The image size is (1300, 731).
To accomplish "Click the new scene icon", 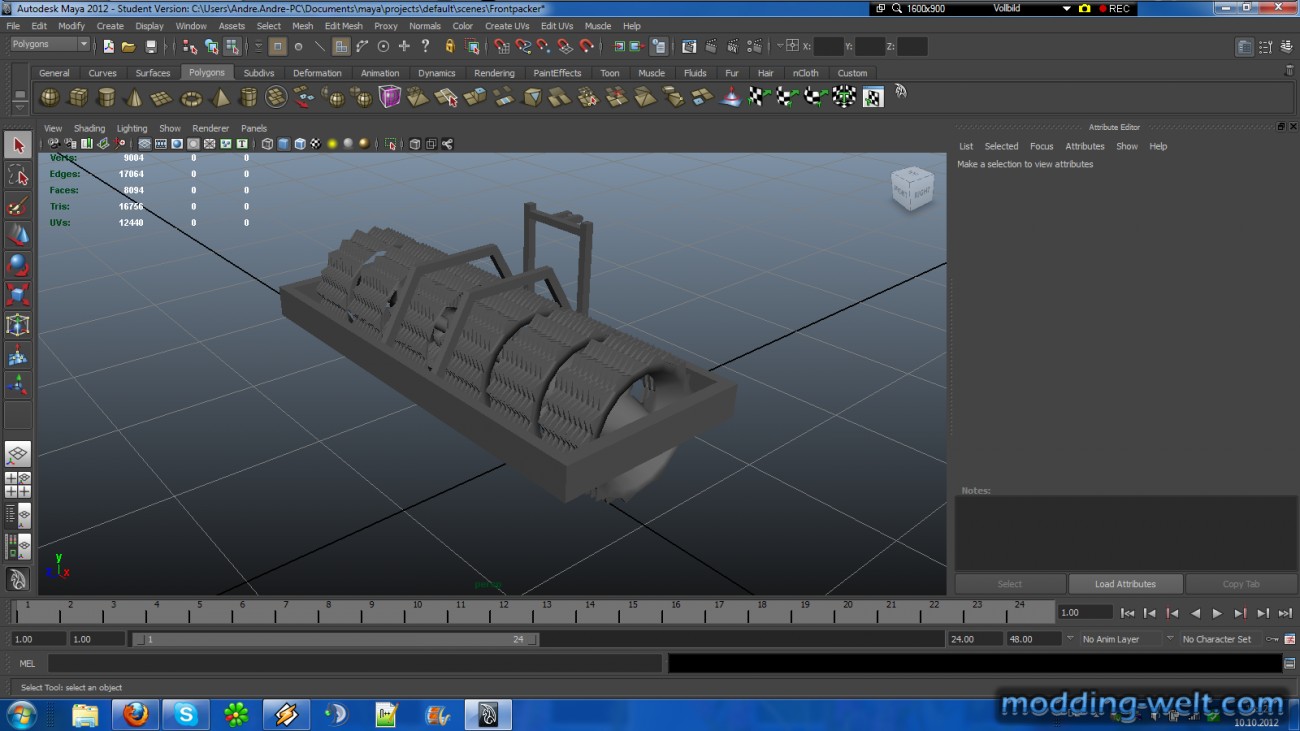I will click(x=108, y=46).
